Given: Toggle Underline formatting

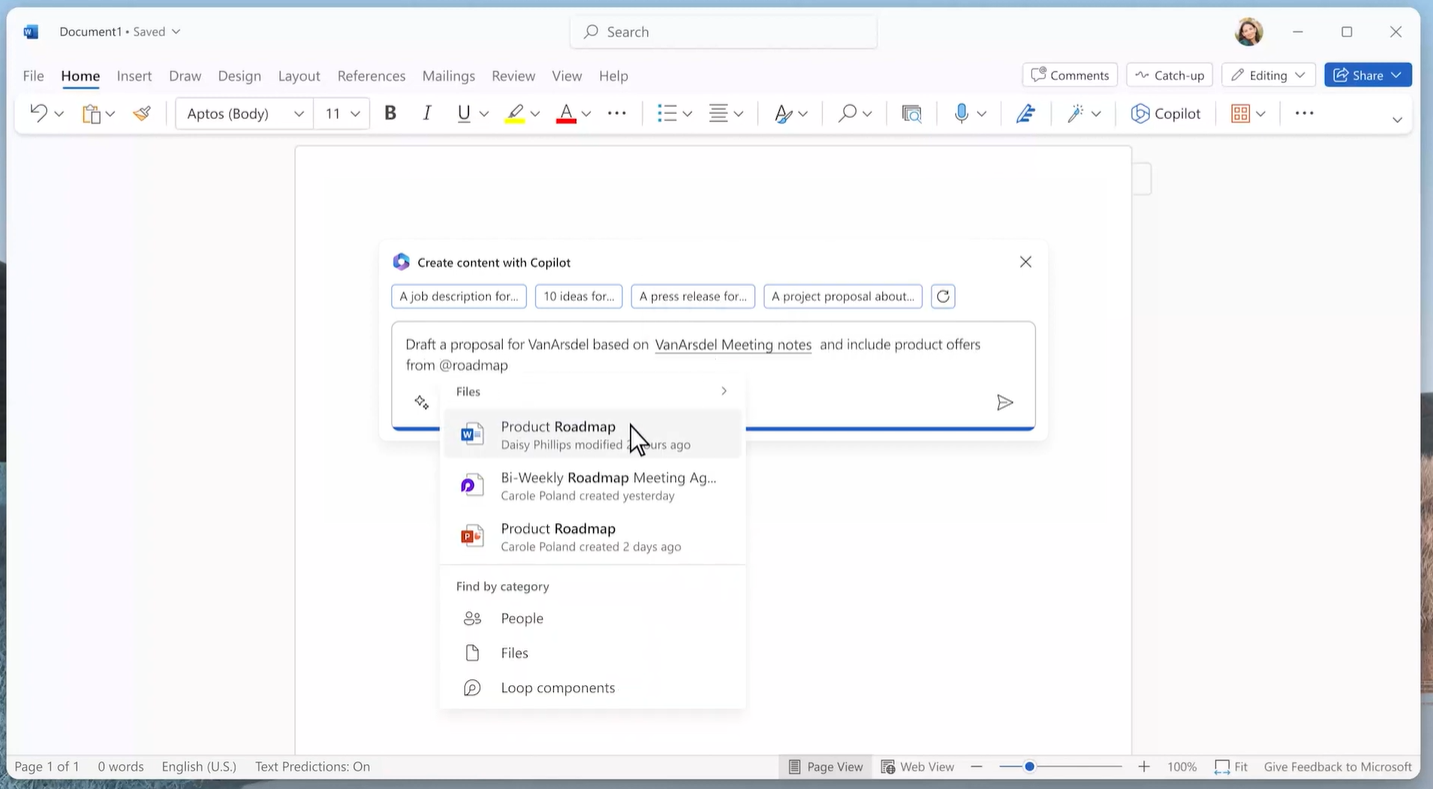Looking at the screenshot, I should [463, 113].
